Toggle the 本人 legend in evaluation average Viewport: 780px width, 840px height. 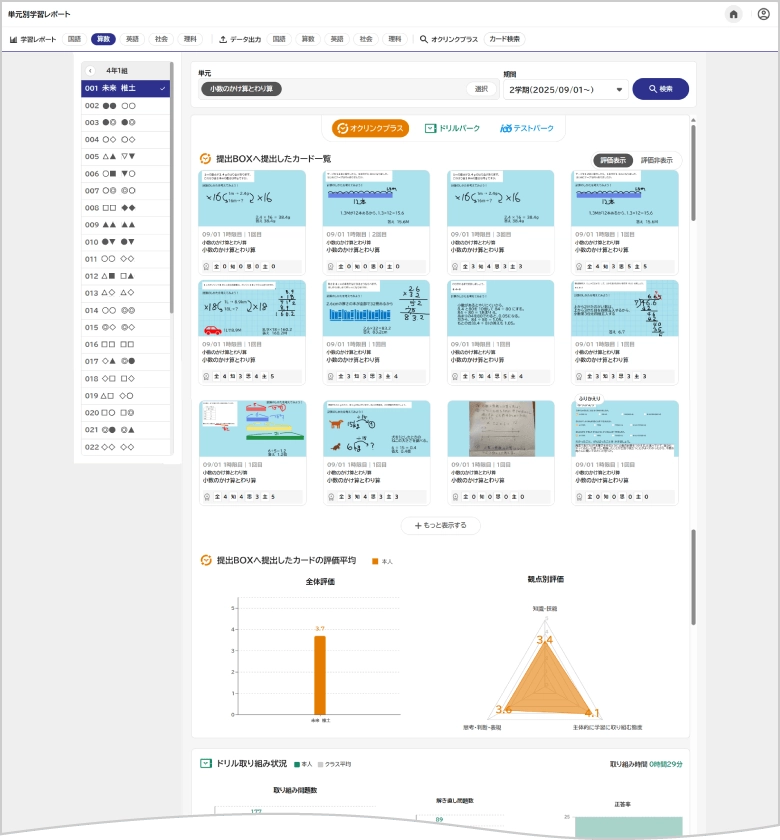(382, 562)
